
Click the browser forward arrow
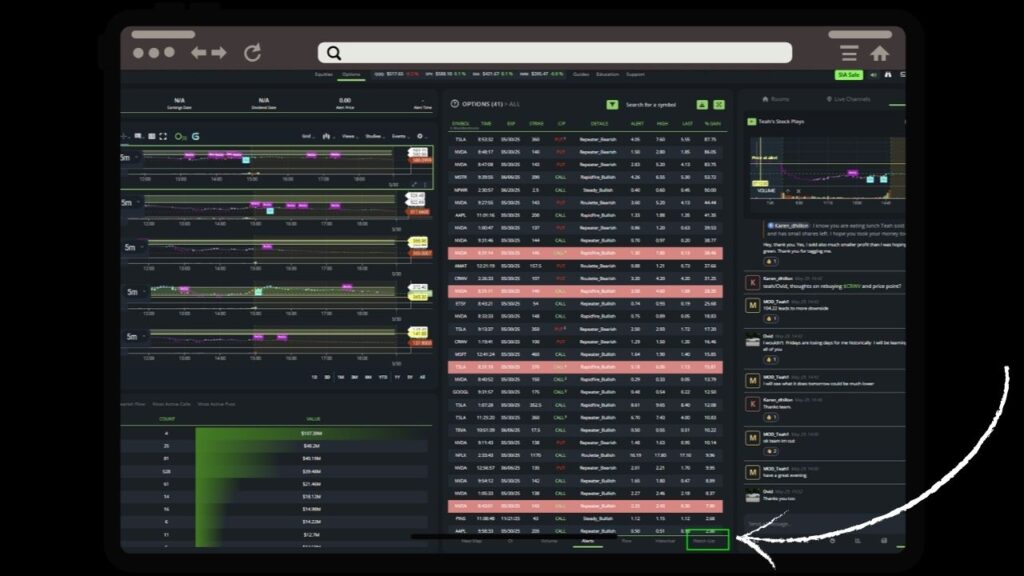click(219, 53)
